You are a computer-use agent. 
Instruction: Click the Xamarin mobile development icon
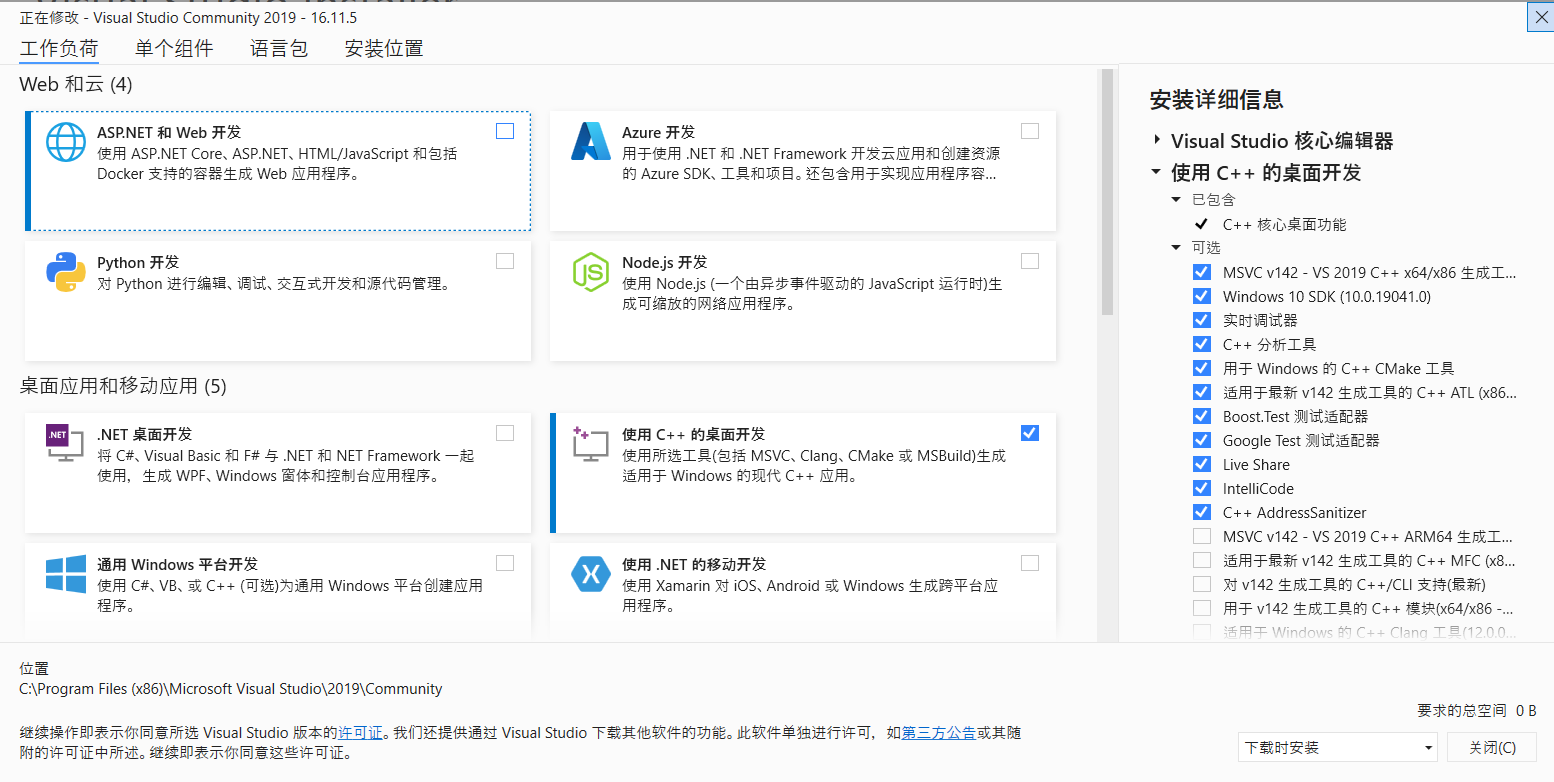coord(590,574)
